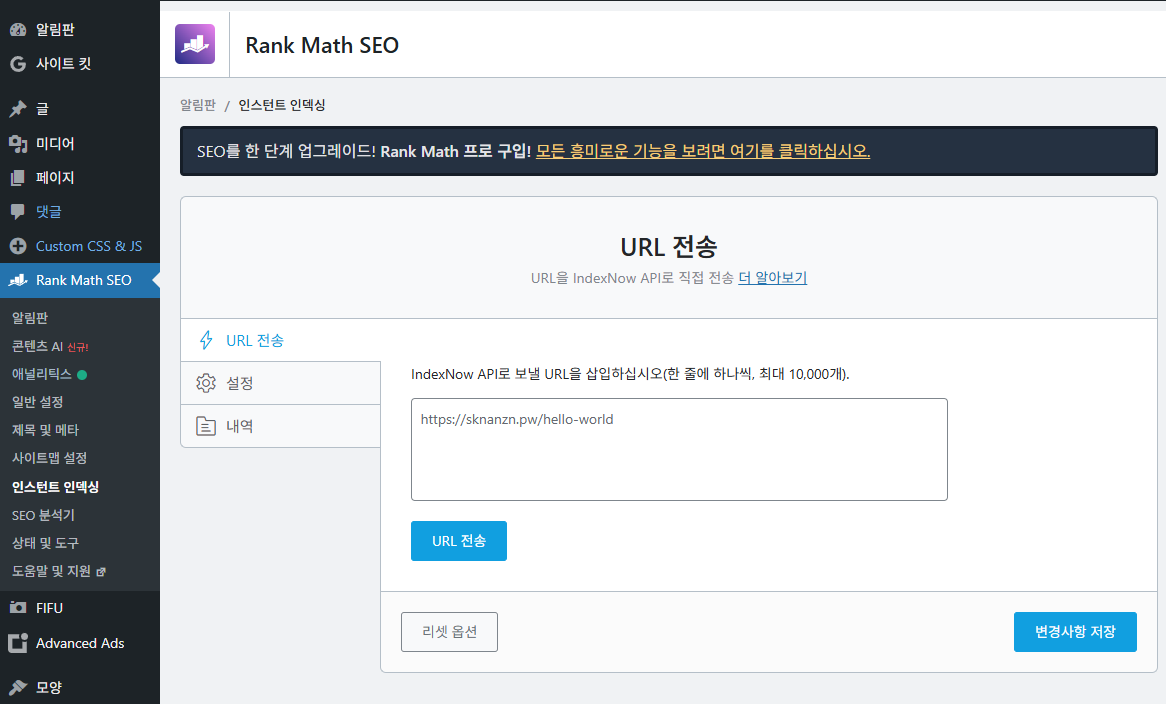Click the Advanced Ads icon in sidebar
Viewport: 1166px width, 704px height.
pos(18,643)
